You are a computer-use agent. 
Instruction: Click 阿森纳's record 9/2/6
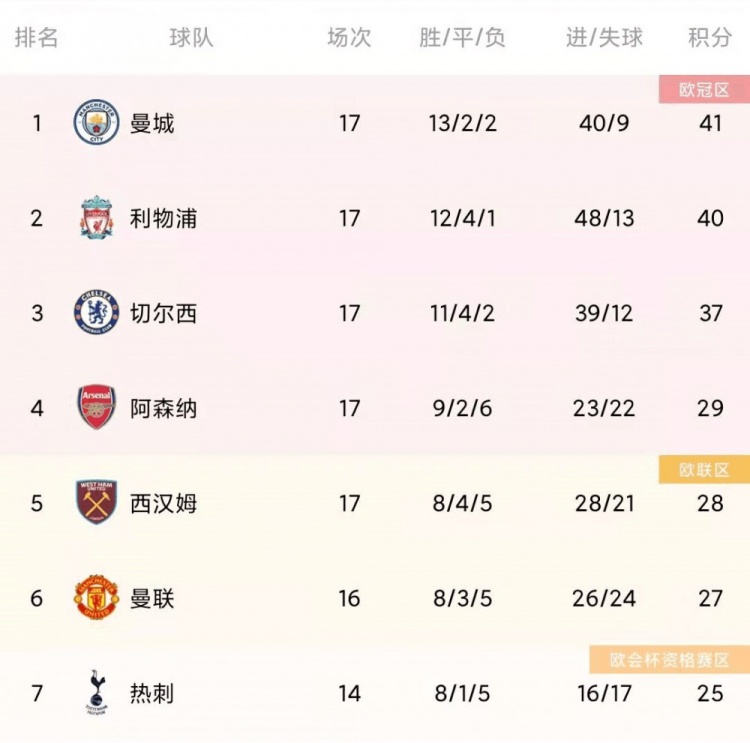click(x=462, y=409)
